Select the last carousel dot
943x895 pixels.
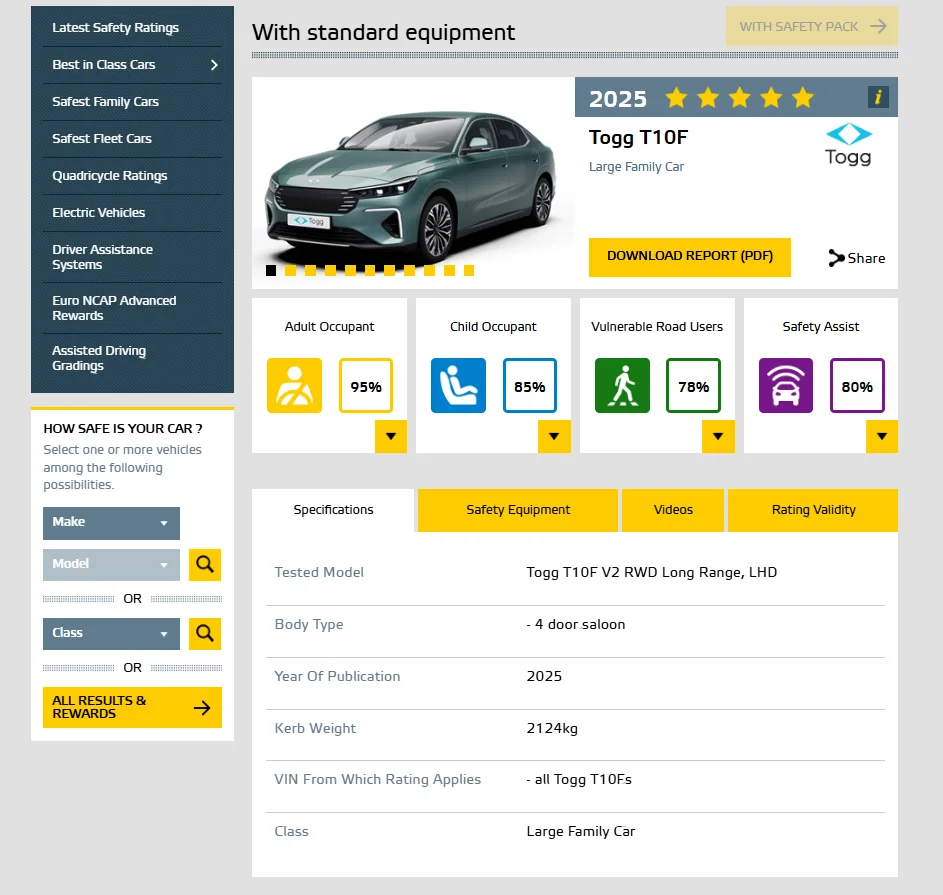pyautogui.click(x=469, y=271)
